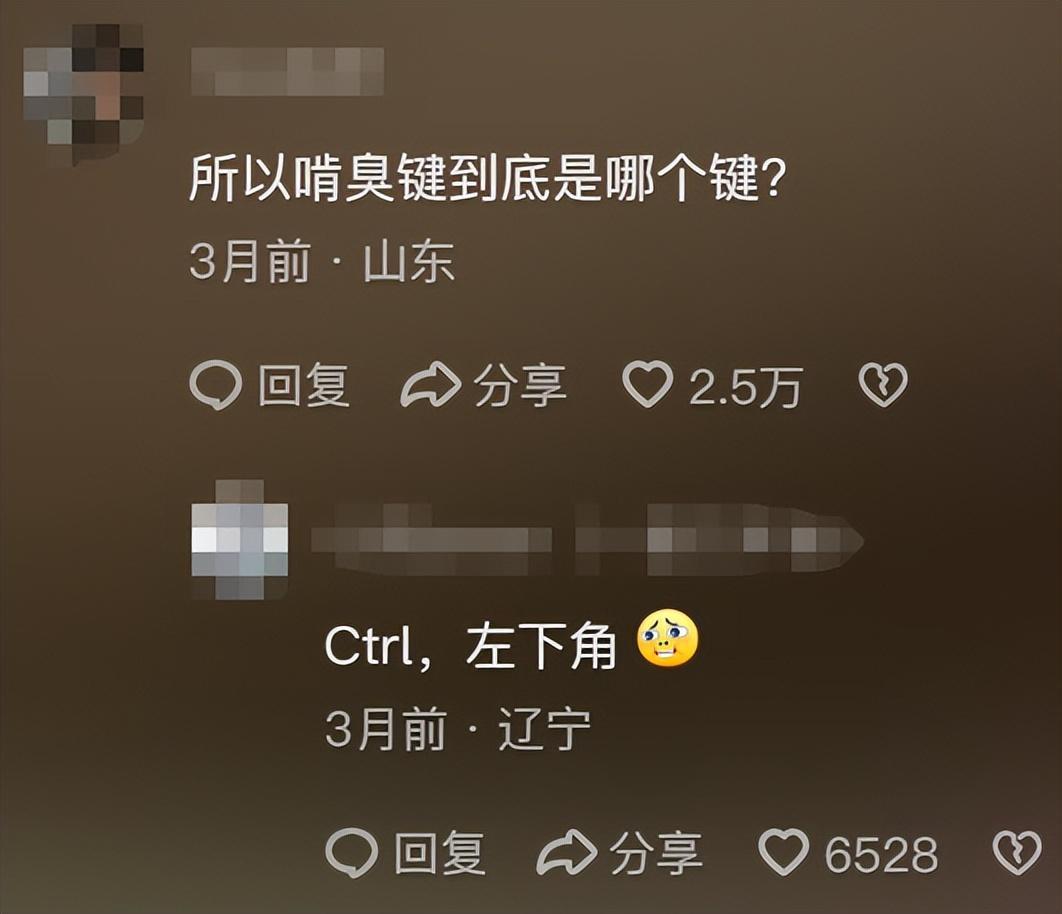Viewport: 1062px width, 914px height.
Task: Tap the broken-heart dislike on Shandong comment
Action: click(x=883, y=385)
